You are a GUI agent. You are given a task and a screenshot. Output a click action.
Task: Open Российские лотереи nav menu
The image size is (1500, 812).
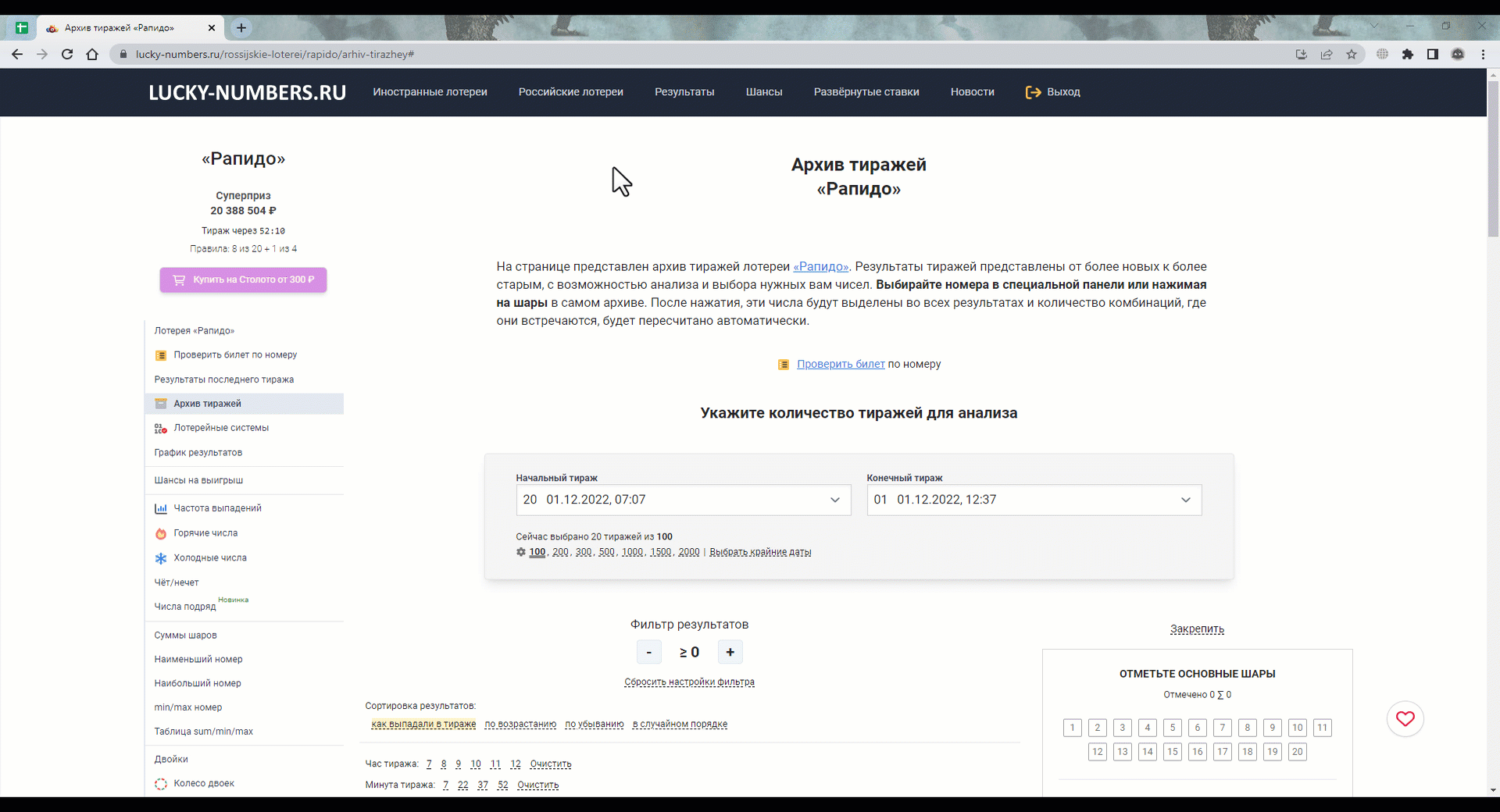click(570, 92)
